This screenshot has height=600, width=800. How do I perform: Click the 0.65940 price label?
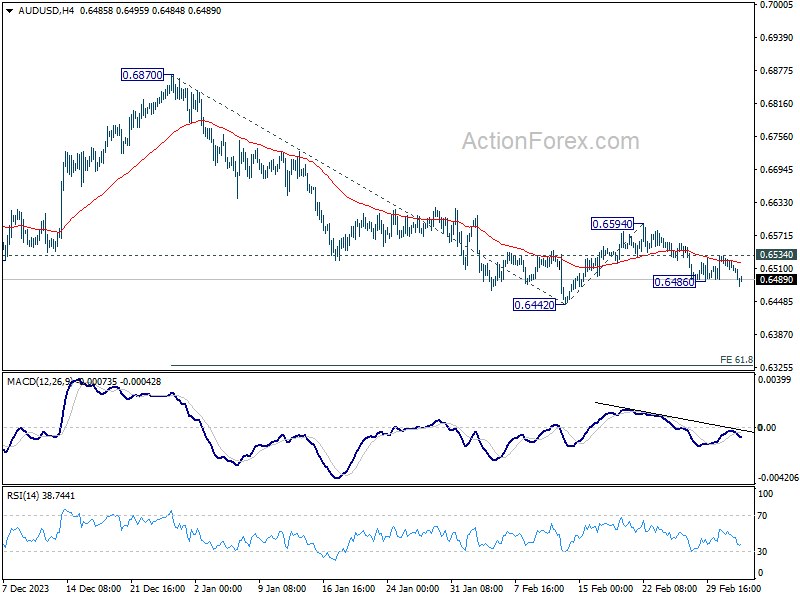click(612, 224)
